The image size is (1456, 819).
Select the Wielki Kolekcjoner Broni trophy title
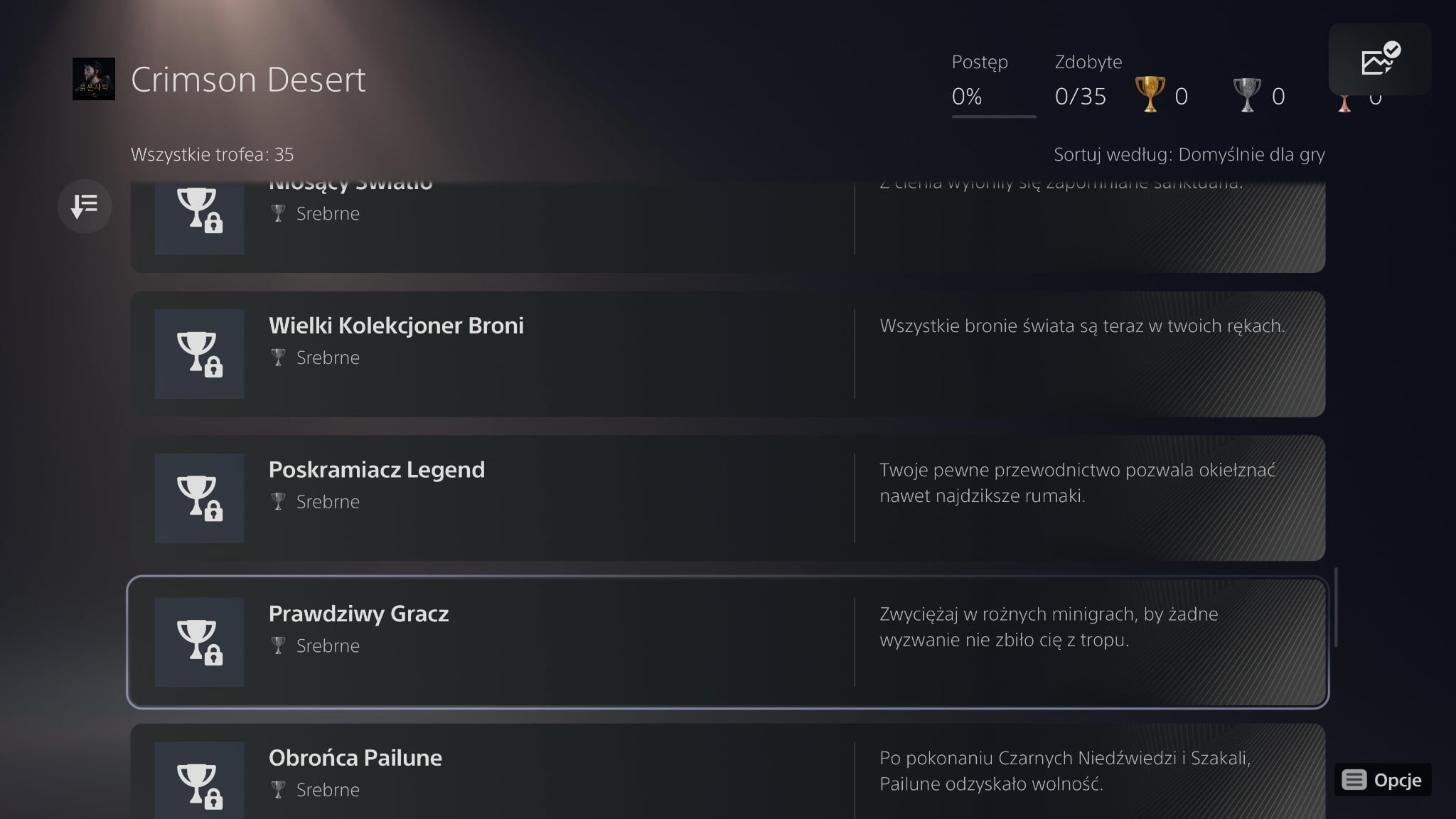click(396, 326)
